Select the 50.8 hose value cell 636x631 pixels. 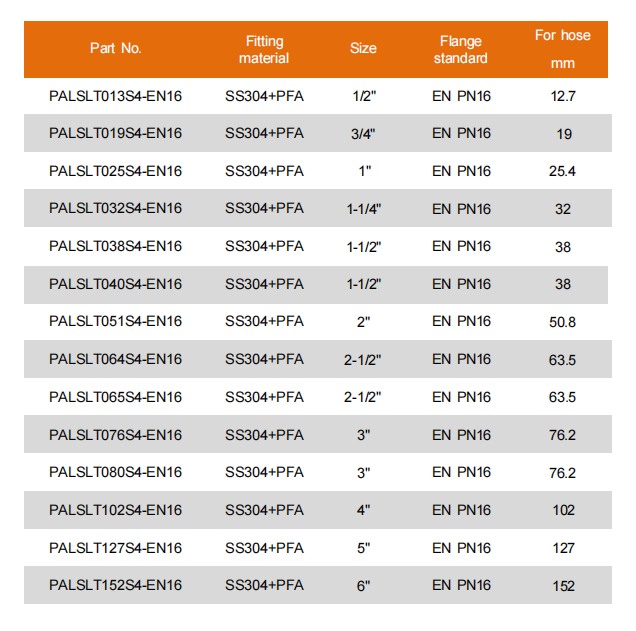click(x=563, y=322)
